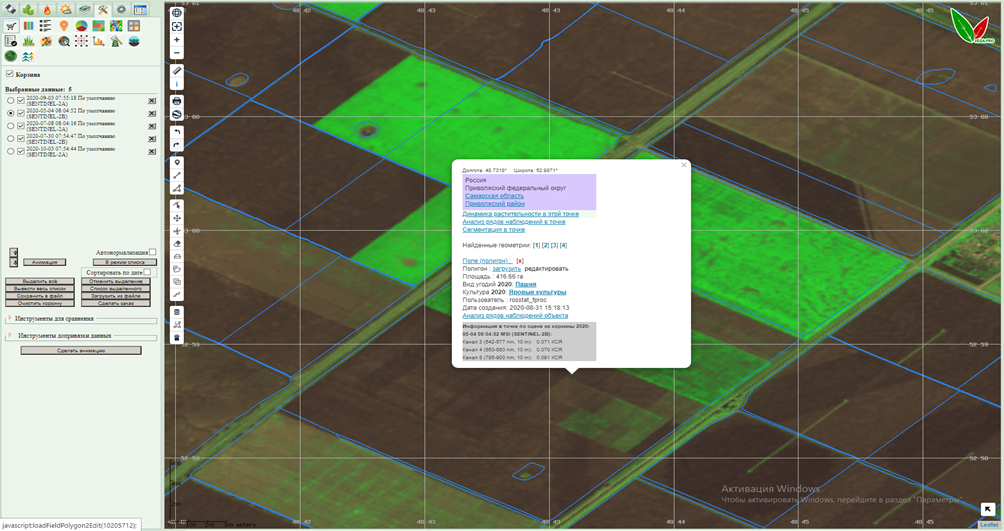Open the red-green-blue bars channel tool
Screen dimensions: 1004x531
tap(29, 26)
